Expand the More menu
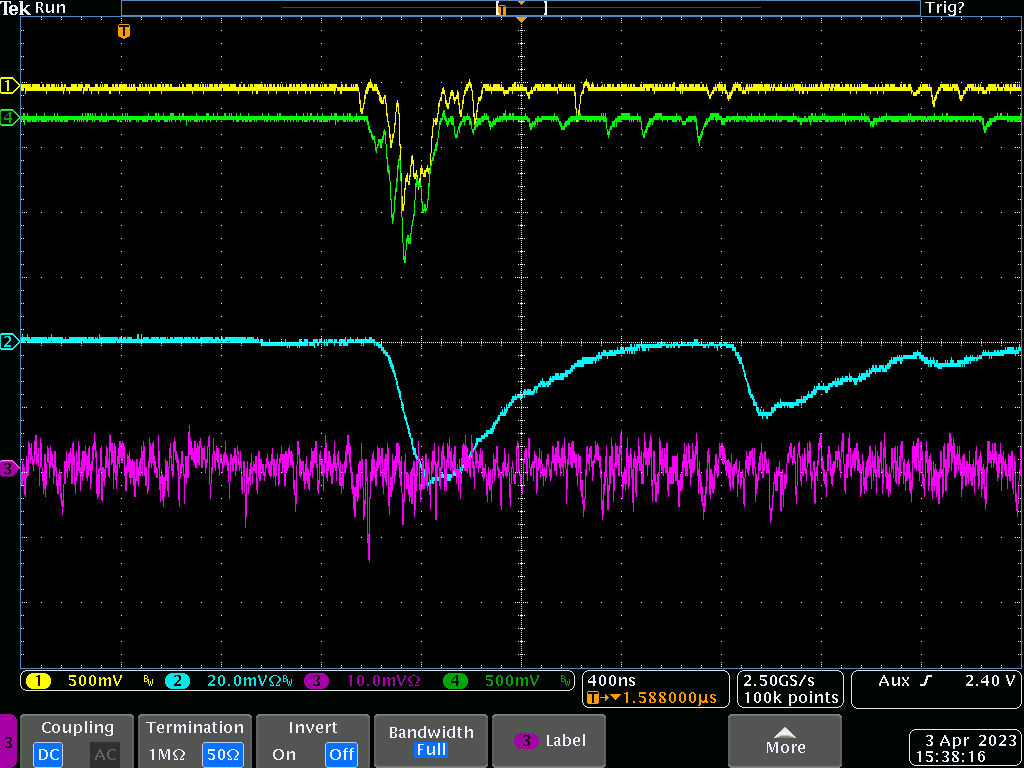 [784, 741]
